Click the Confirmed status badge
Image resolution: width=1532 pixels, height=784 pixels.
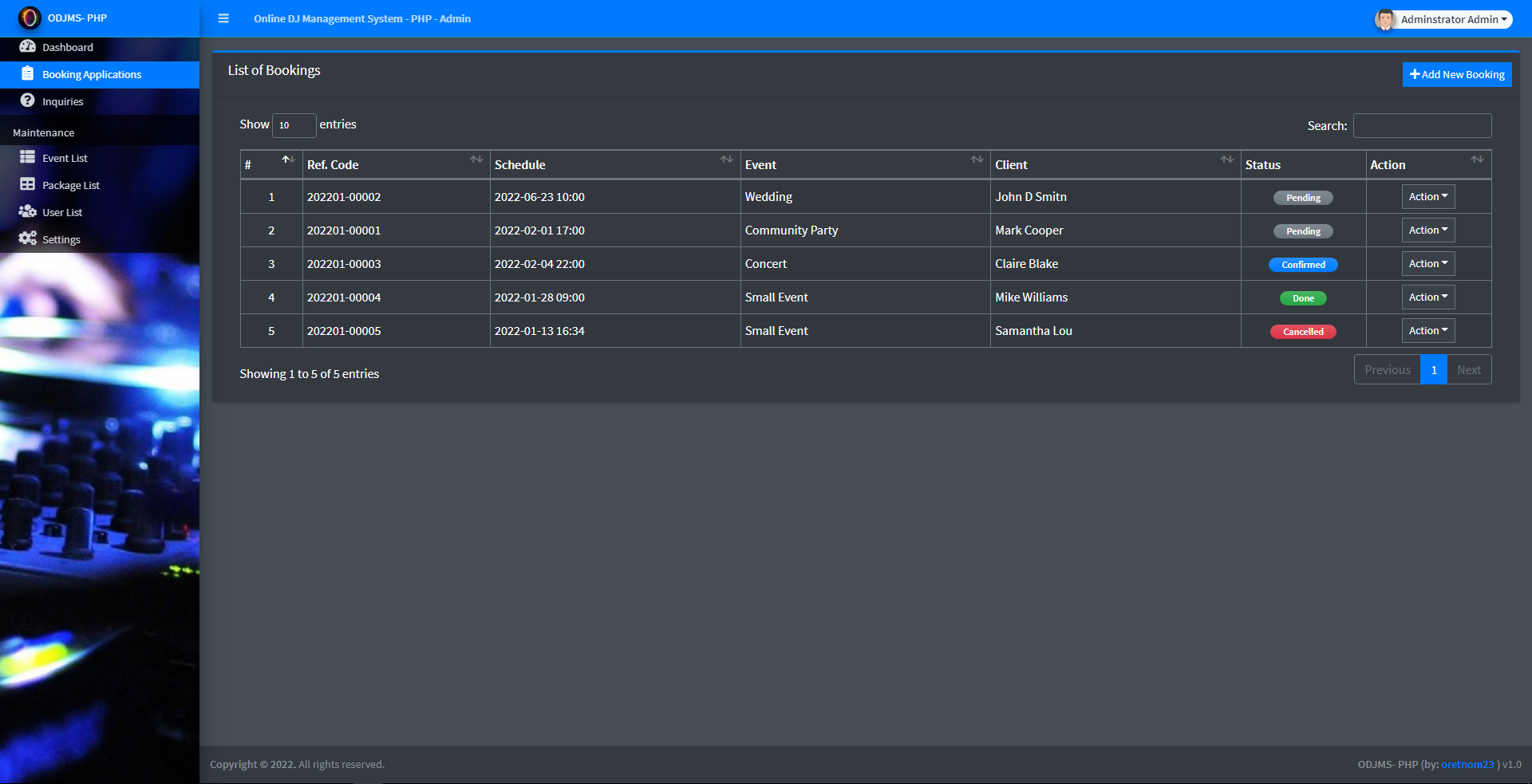coord(1303,265)
